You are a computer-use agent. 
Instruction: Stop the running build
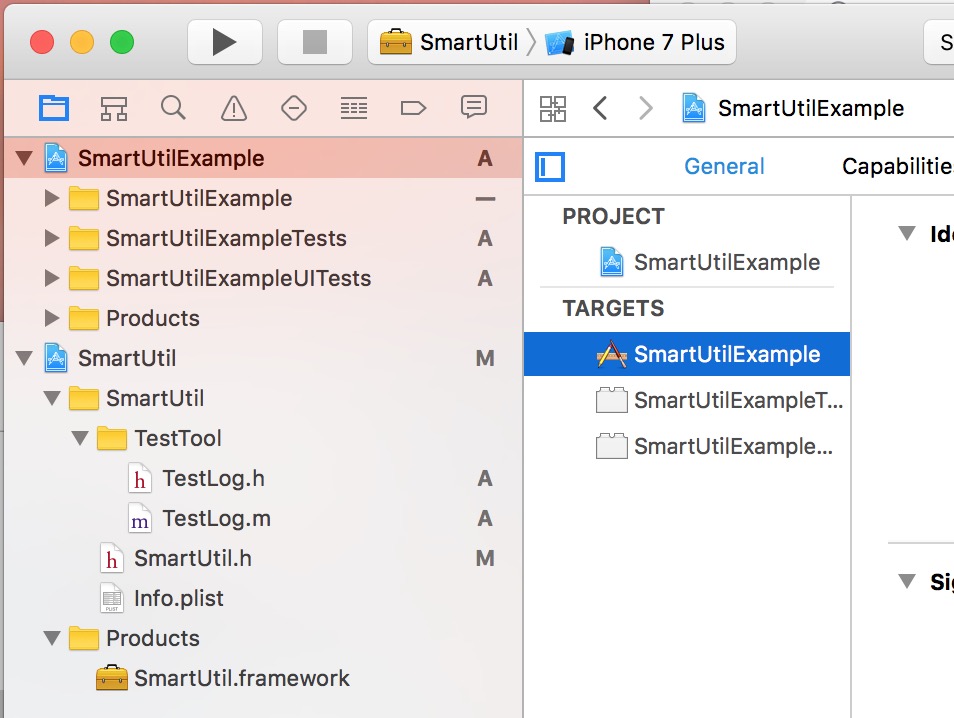tap(315, 42)
